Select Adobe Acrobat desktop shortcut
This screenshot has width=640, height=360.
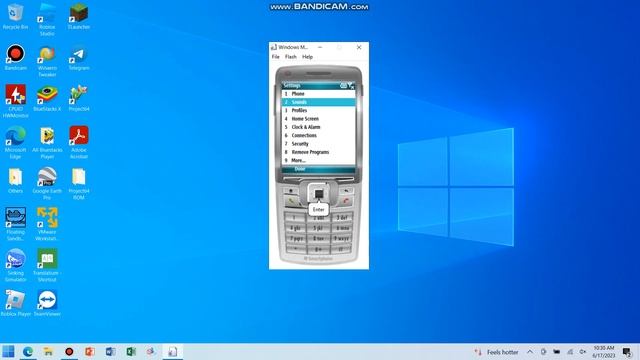[79, 142]
